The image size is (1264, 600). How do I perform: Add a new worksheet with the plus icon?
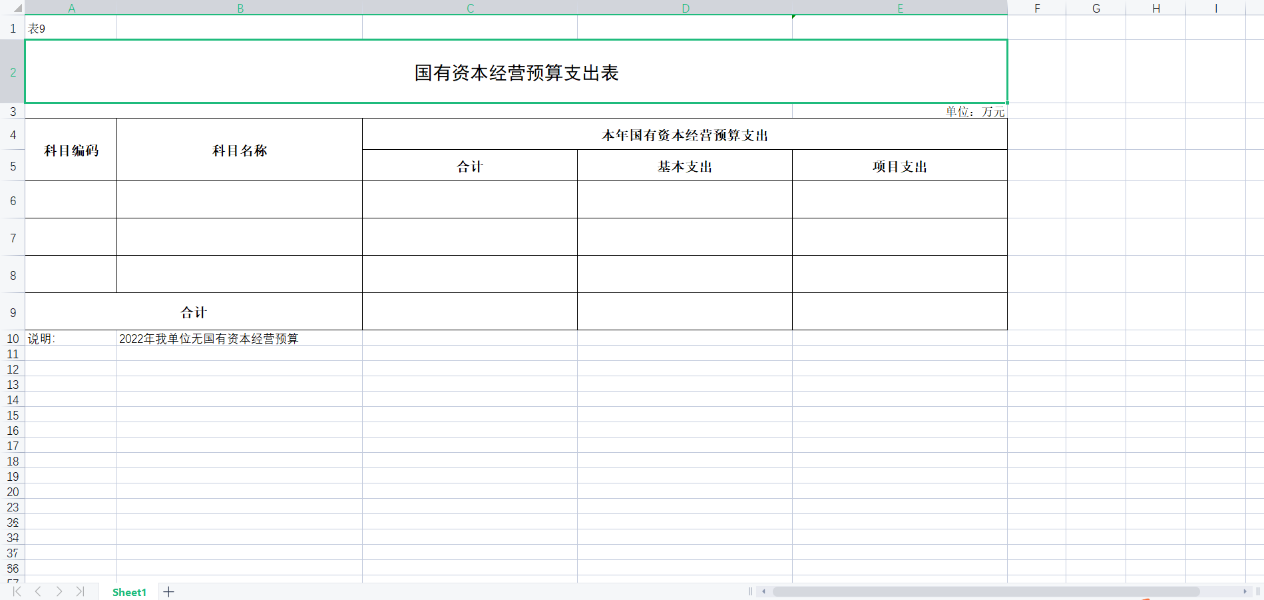[x=168, y=592]
